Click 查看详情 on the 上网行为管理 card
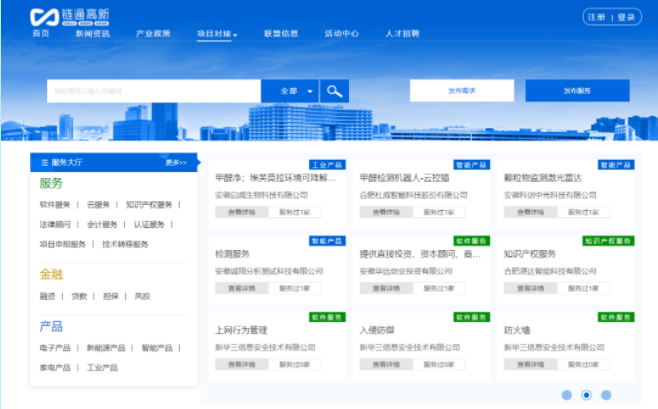The height and width of the screenshot is (409, 658). 242,364
